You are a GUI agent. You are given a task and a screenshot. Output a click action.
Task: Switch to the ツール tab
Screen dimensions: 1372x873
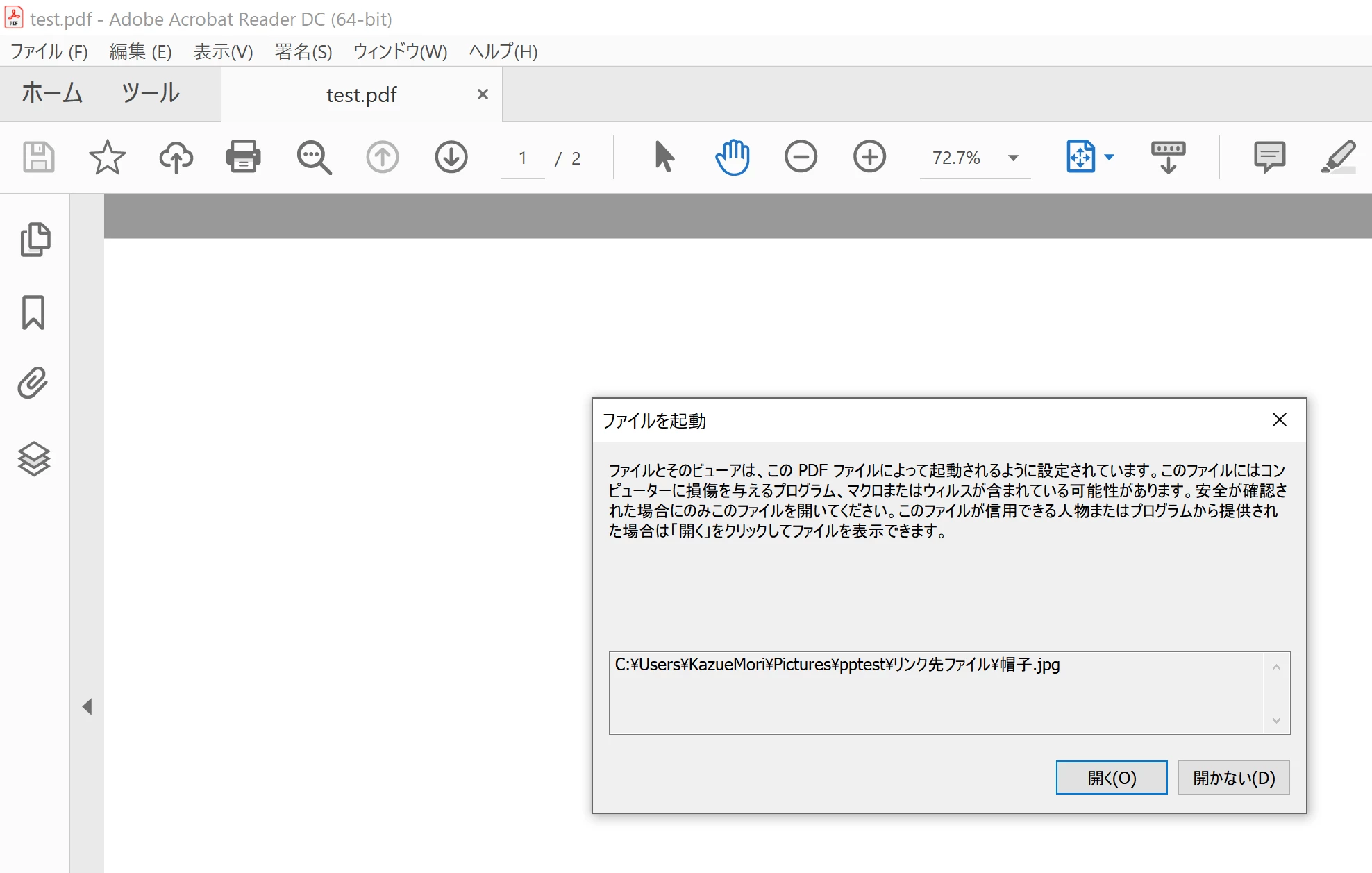point(150,93)
